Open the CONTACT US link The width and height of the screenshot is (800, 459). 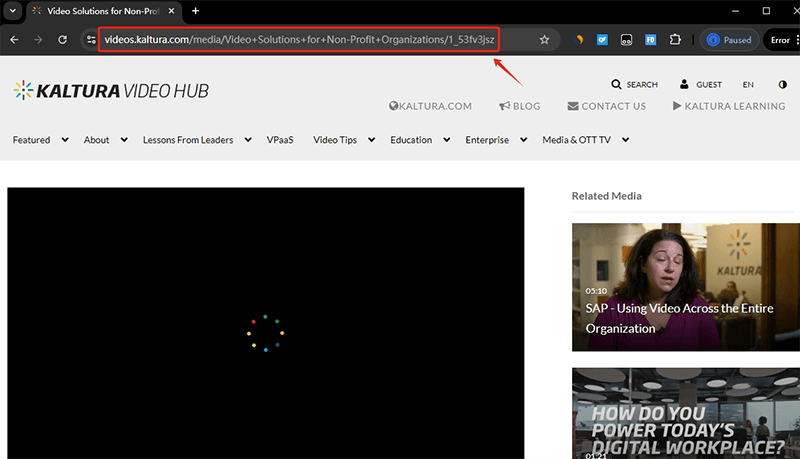pyautogui.click(x=607, y=106)
